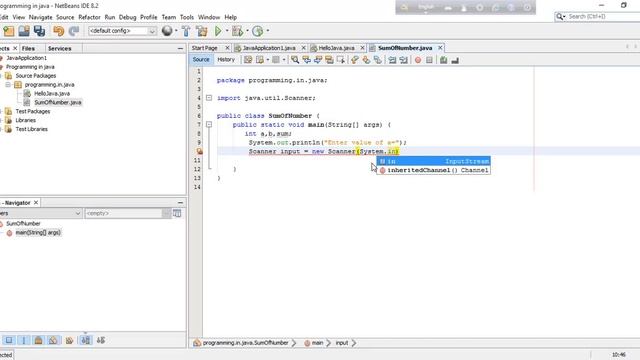This screenshot has width=640, height=360.
Task: Open the Profile Project dropdown arrow
Action: tap(268, 31)
